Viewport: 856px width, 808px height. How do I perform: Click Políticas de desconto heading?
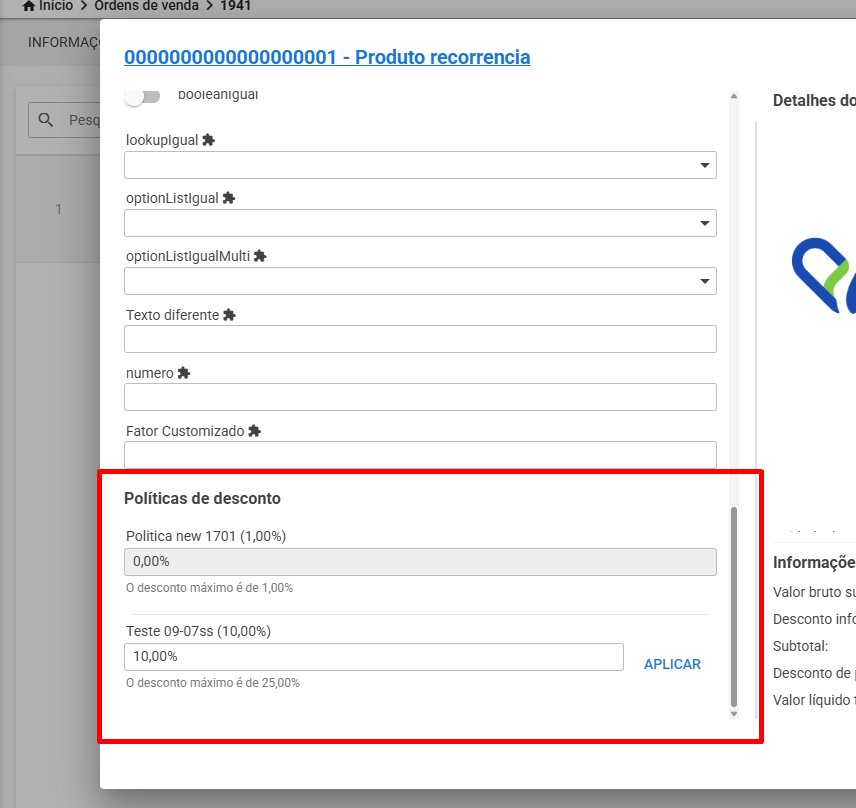(202, 498)
